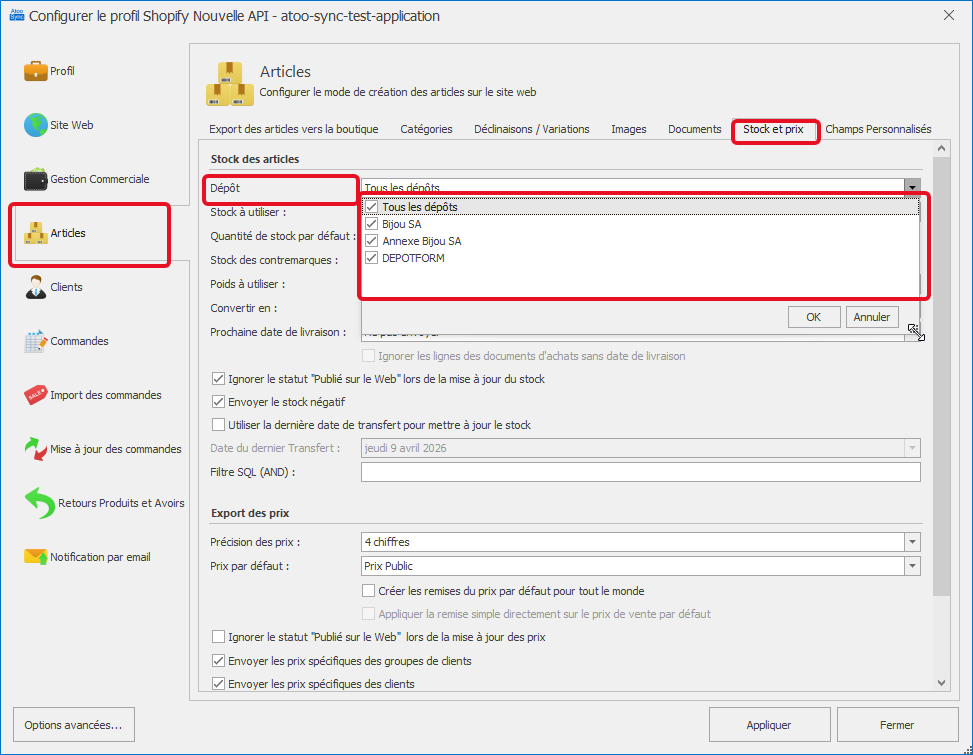The image size is (973, 755).
Task: Toggle Envoyer les prix spécifiques des clients
Action: (x=218, y=684)
